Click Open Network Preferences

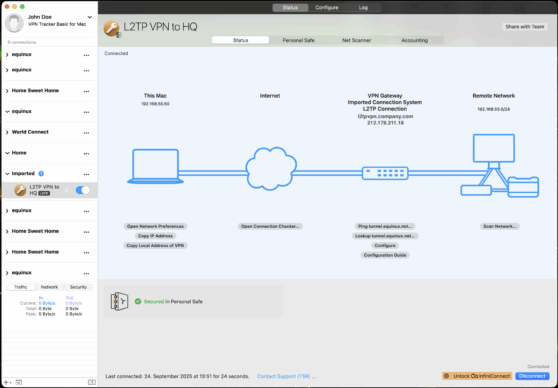(x=155, y=226)
